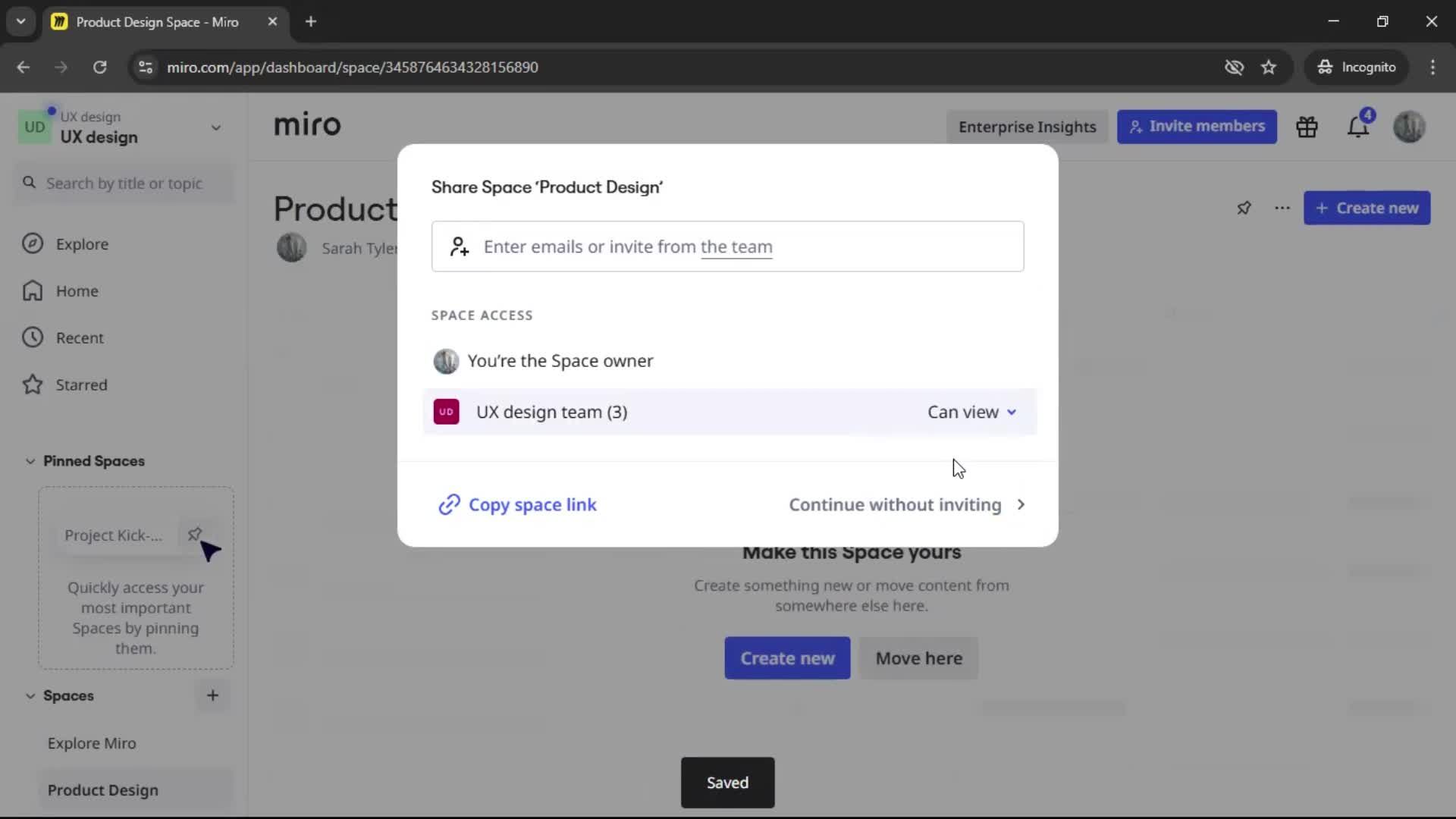Reload the browser page
Image resolution: width=1456 pixels, height=819 pixels.
(x=100, y=67)
